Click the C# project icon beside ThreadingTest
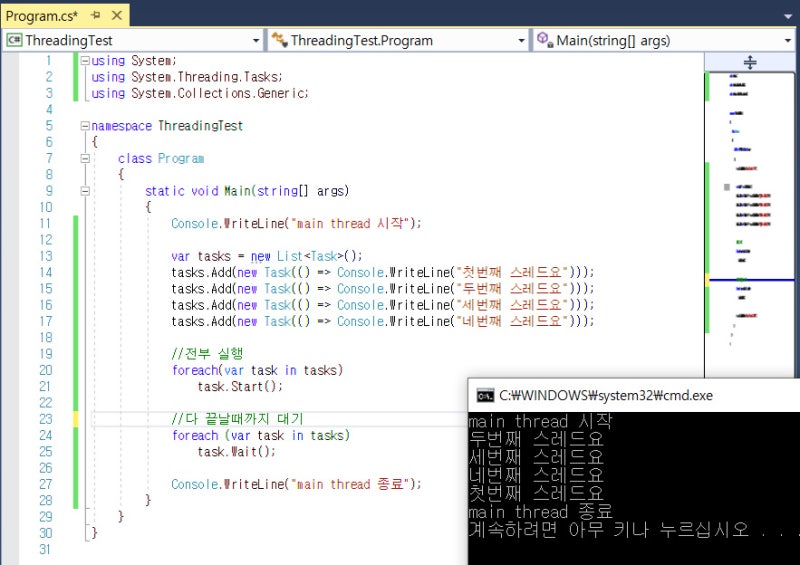800x565 pixels. tap(14, 41)
